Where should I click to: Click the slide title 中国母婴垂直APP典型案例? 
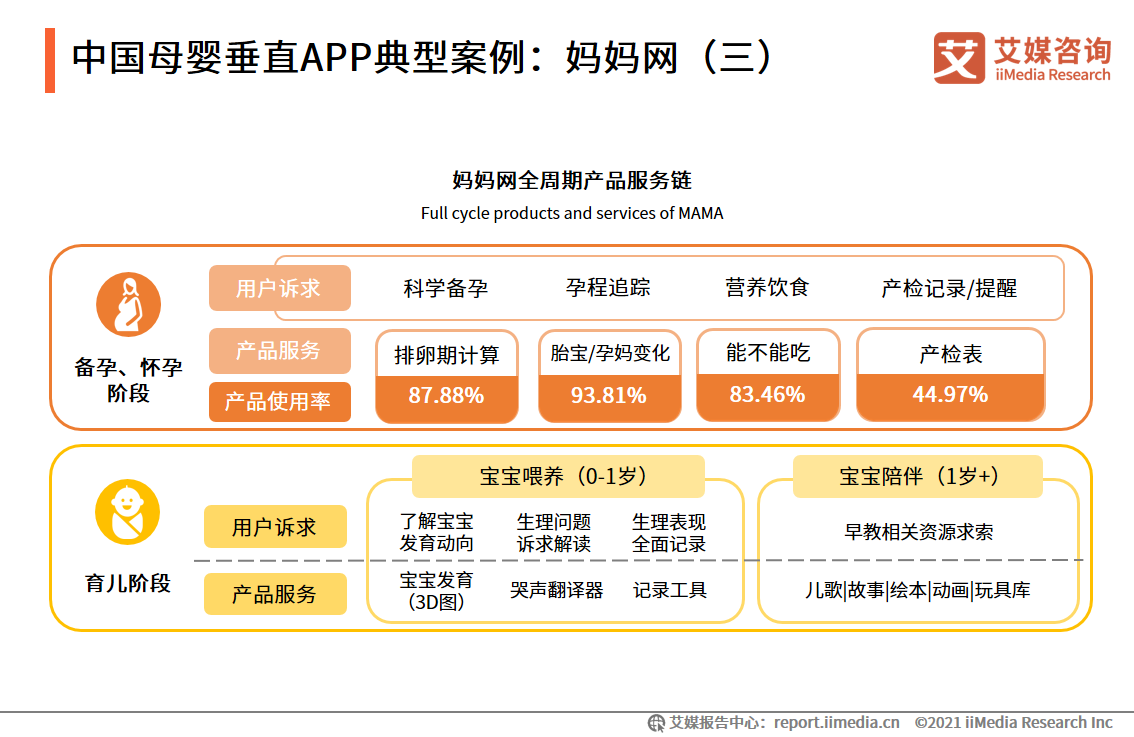(422, 58)
